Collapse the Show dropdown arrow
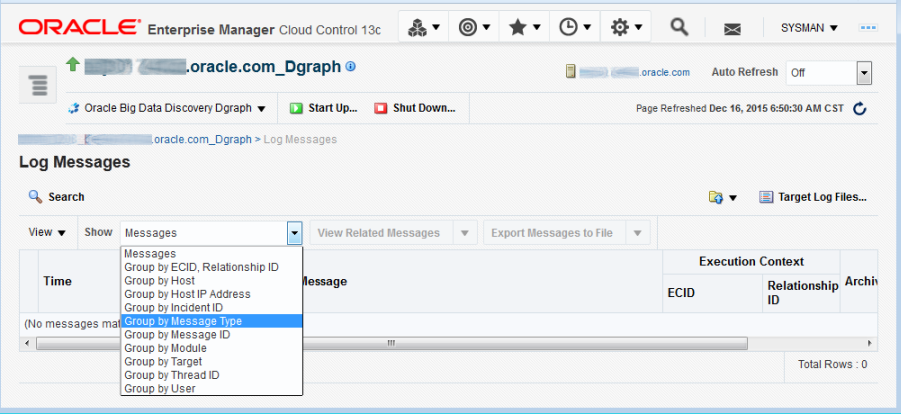This screenshot has height=414, width=901. tap(295, 233)
